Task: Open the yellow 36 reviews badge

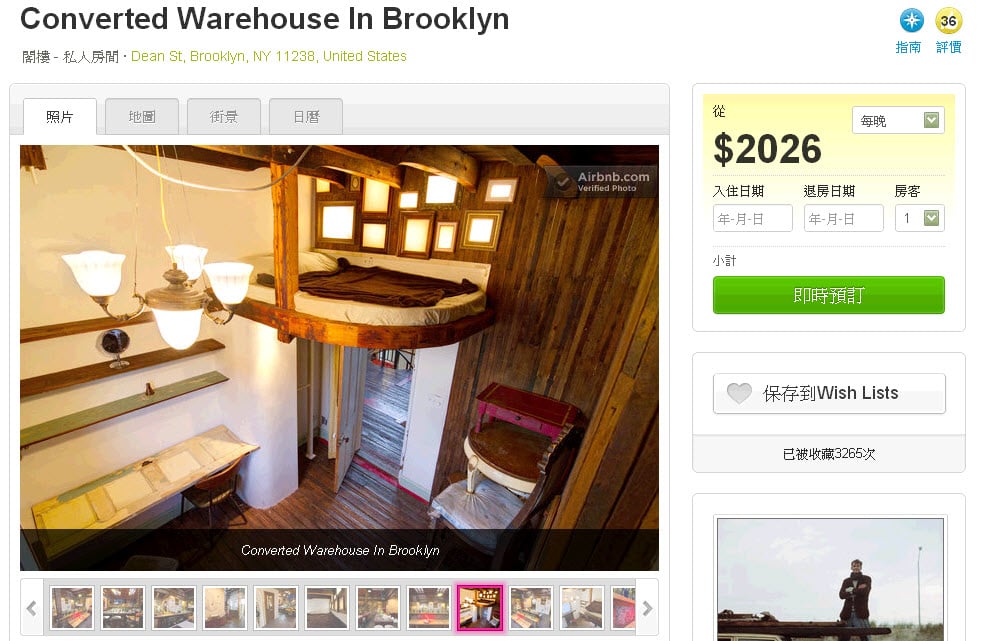Action: [x=948, y=21]
